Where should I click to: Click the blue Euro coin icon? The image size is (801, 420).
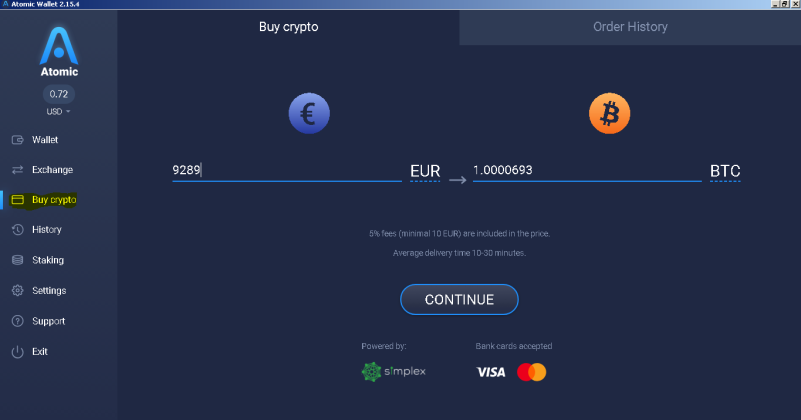[x=309, y=113]
